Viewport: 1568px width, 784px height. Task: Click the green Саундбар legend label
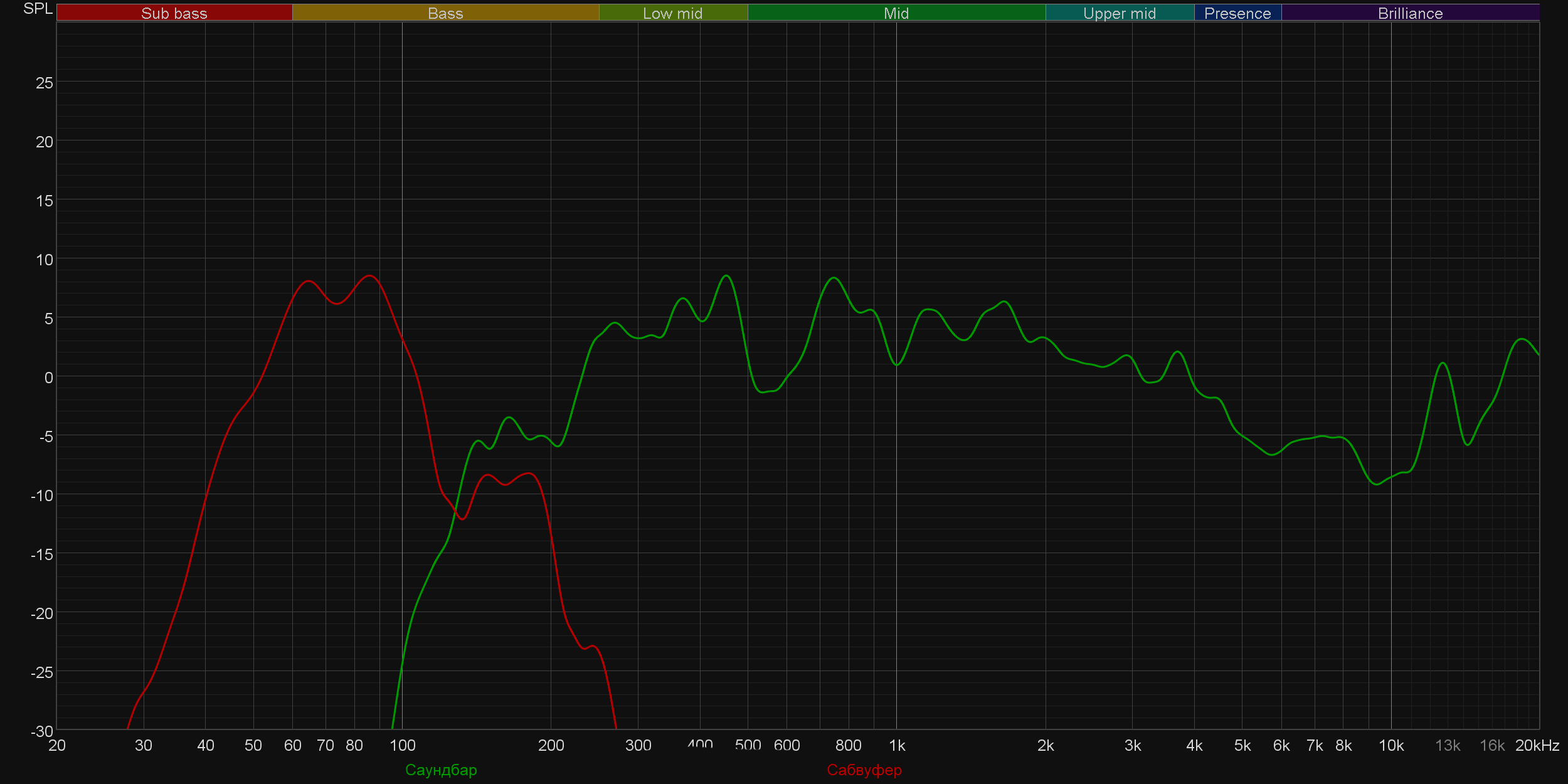coord(441,770)
